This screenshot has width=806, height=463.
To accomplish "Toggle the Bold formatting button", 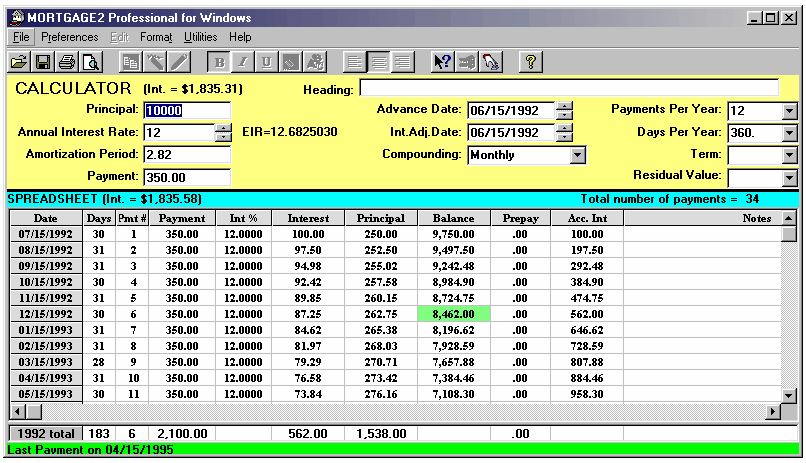I will click(220, 62).
